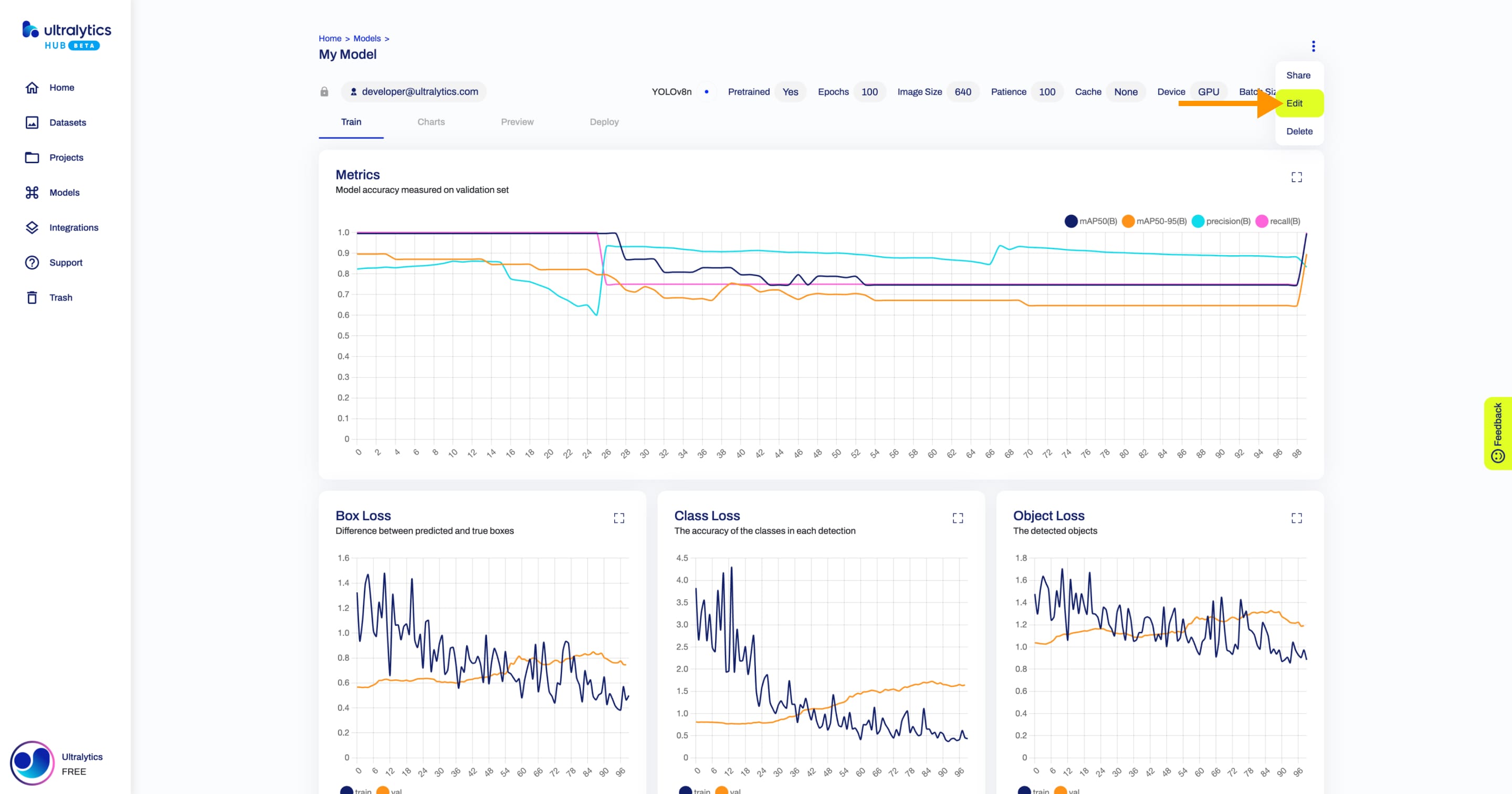This screenshot has height=794, width=1512.
Task: Switch to the Charts tab
Action: [432, 122]
